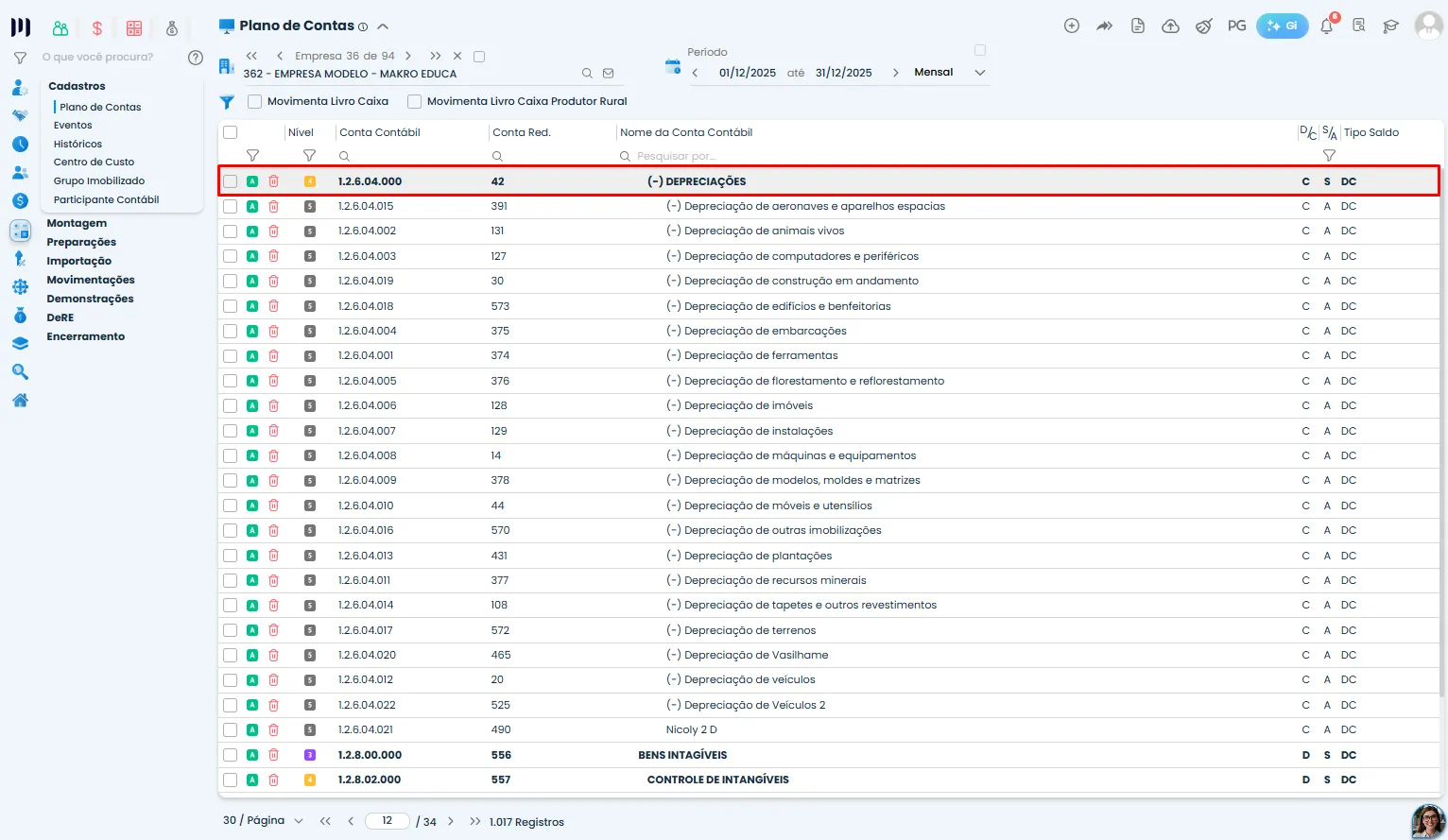Open Eventos in the Cadastros menu
The height and width of the screenshot is (840, 1448).
(x=73, y=125)
